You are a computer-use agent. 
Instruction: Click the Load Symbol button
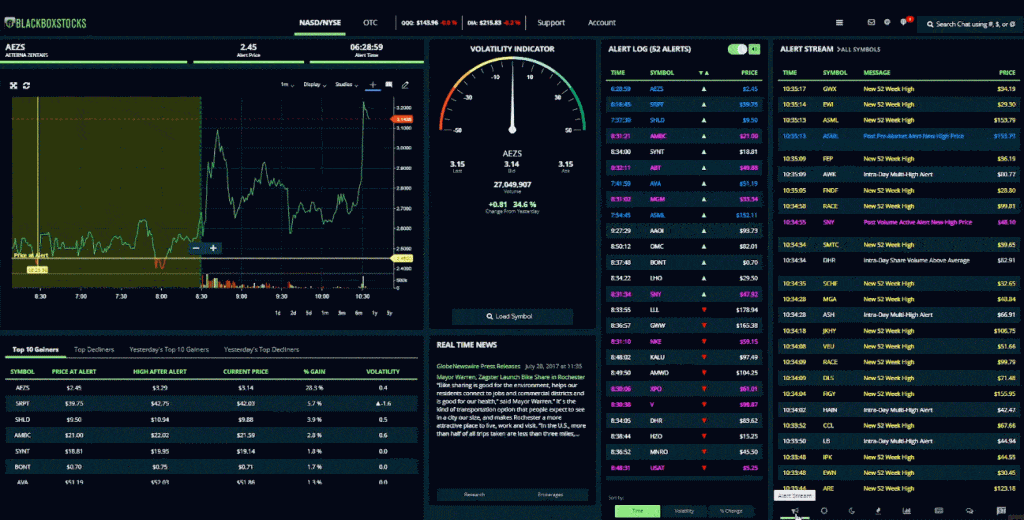[512, 317]
